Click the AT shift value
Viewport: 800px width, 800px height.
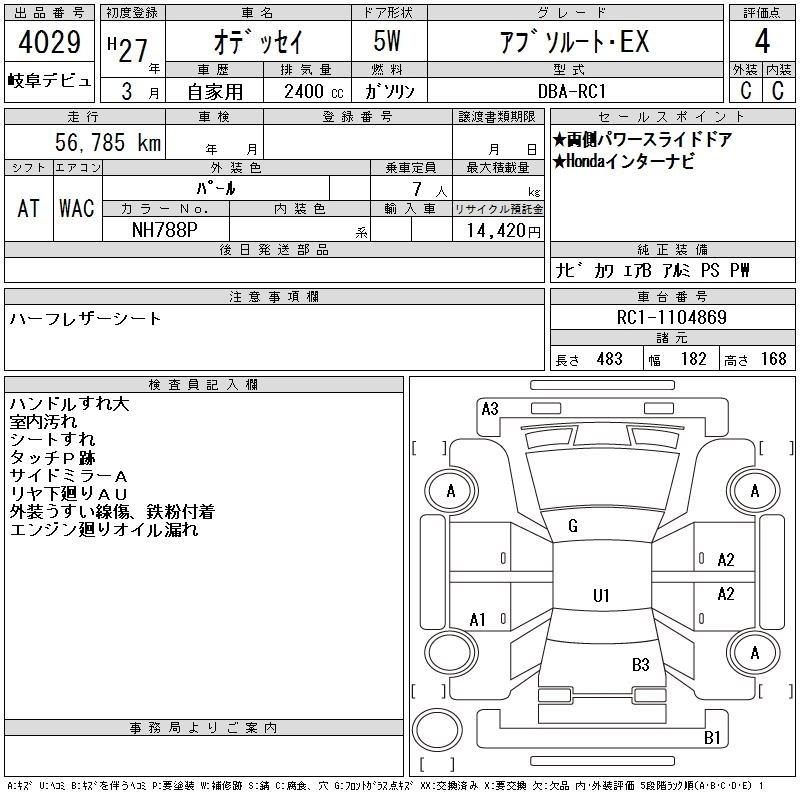click(29, 208)
